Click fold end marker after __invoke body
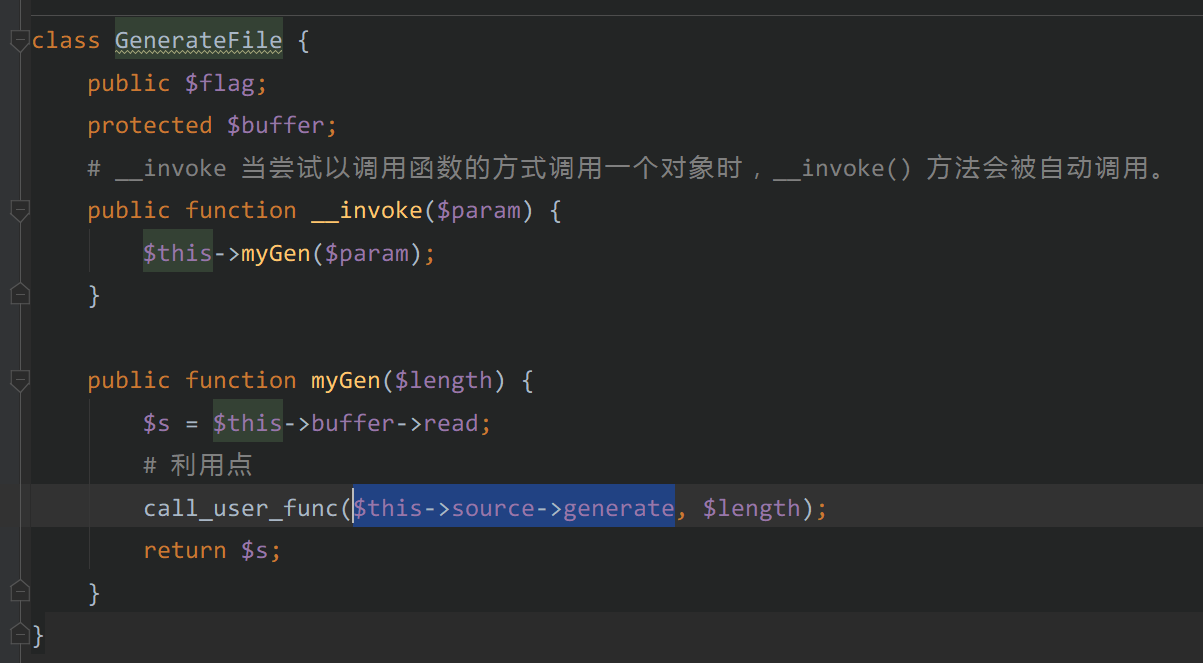 (x=19, y=294)
